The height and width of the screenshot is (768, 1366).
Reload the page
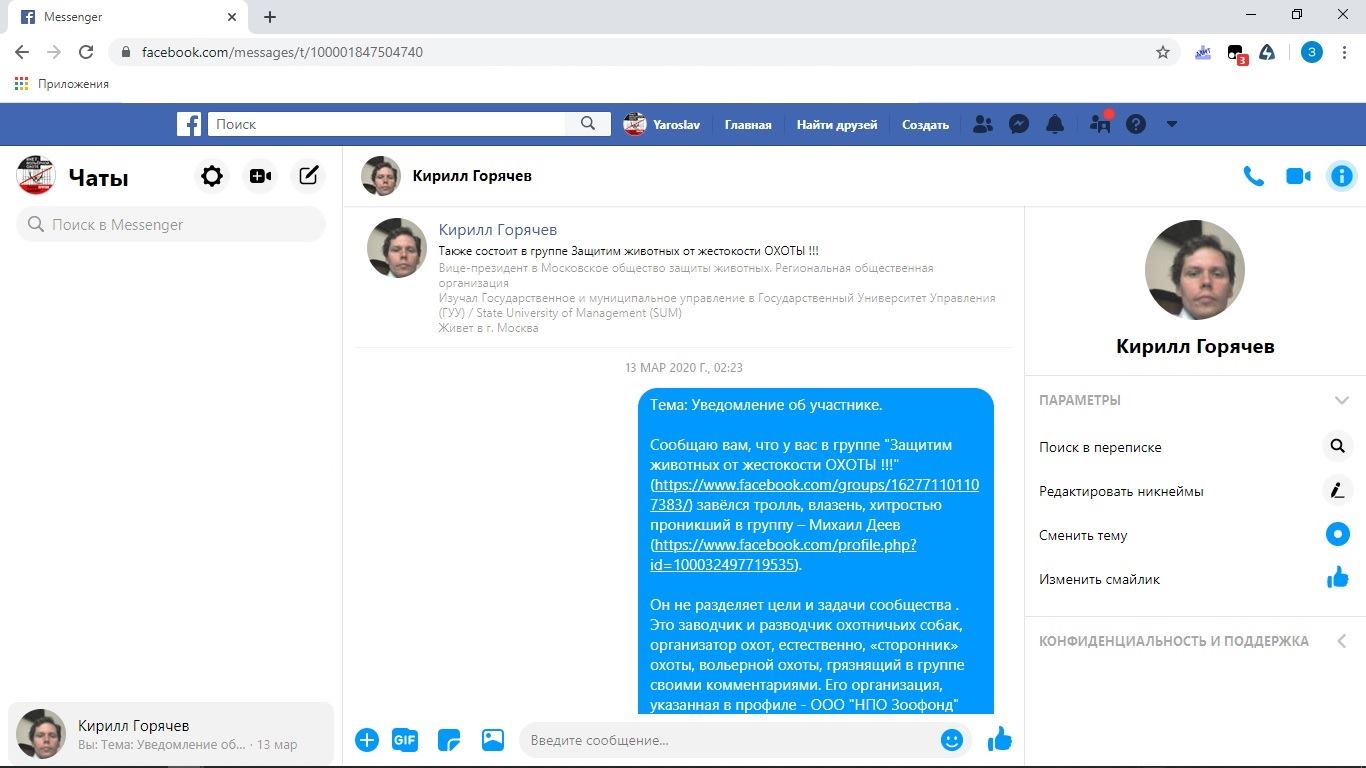(x=86, y=52)
